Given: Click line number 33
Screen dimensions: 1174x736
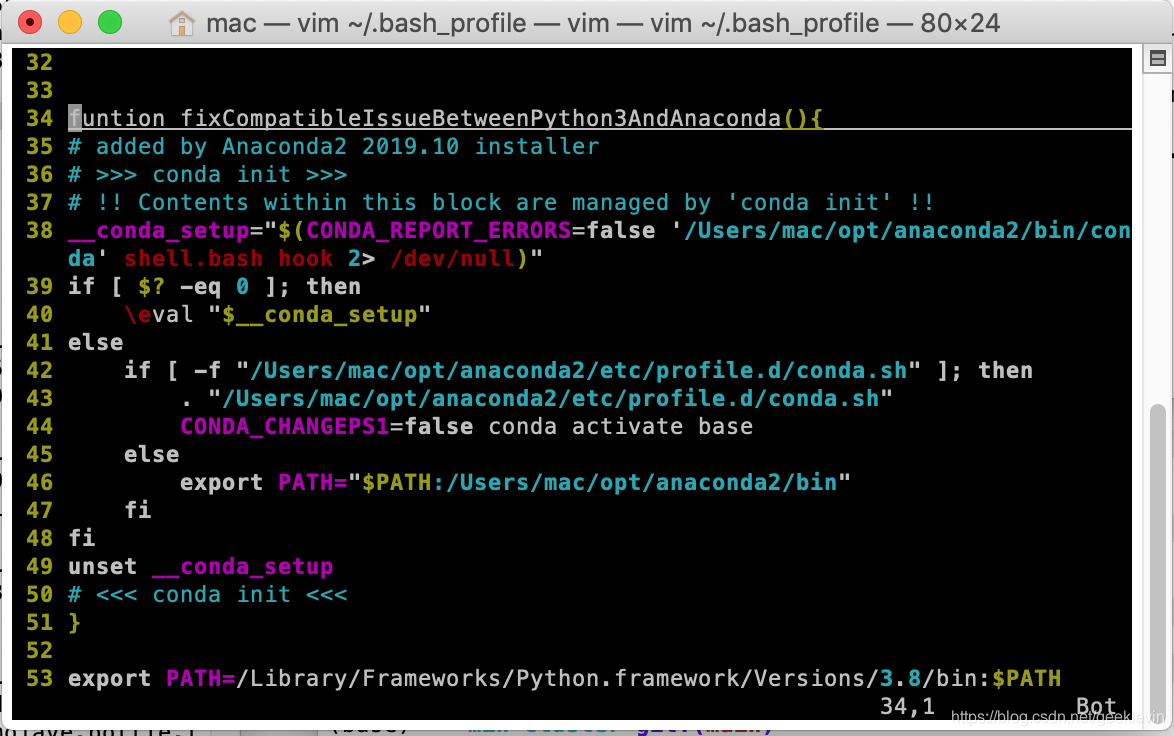Looking at the screenshot, I should click(40, 91).
